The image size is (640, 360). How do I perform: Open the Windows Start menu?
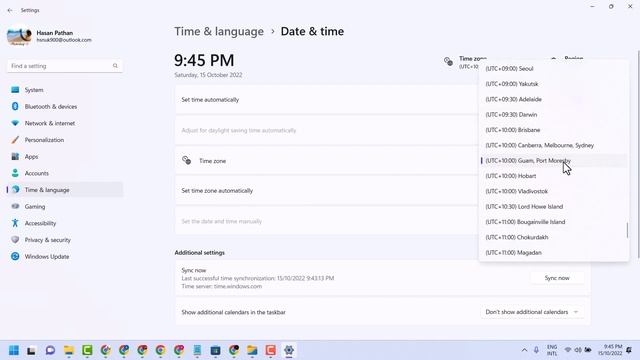[14, 350]
